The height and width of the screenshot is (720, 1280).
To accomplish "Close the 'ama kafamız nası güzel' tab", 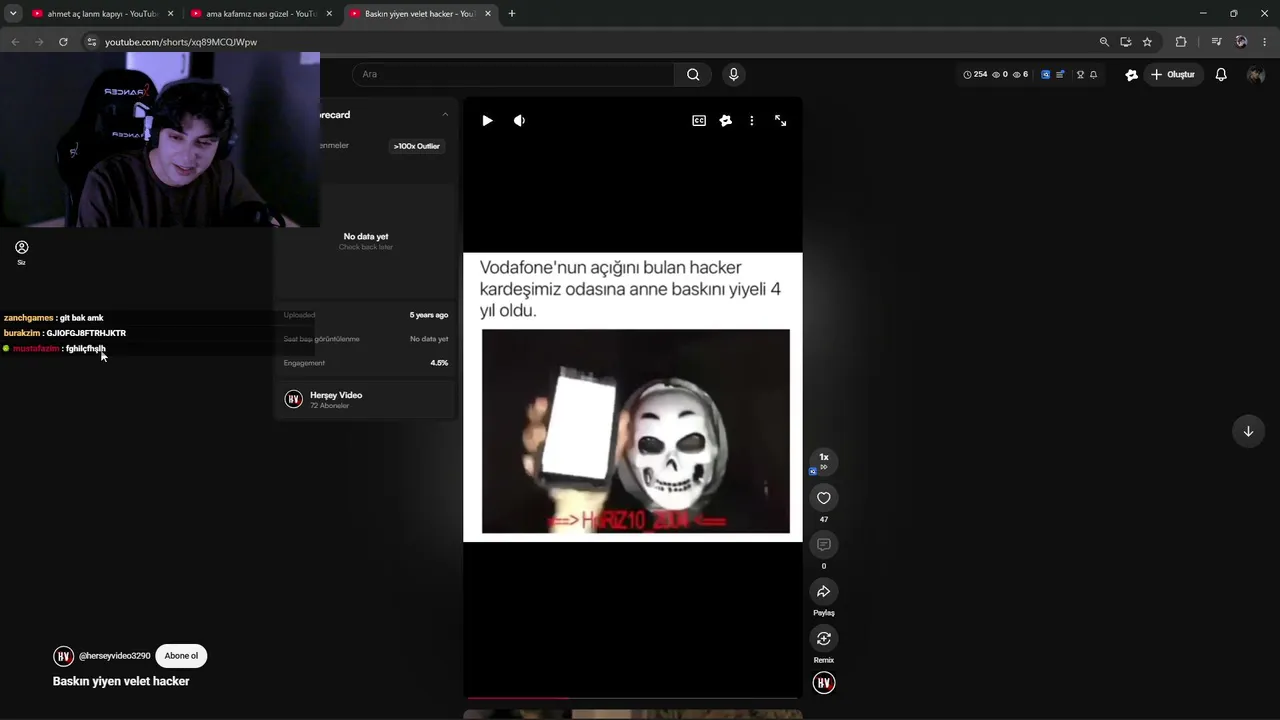I will click(x=329, y=14).
